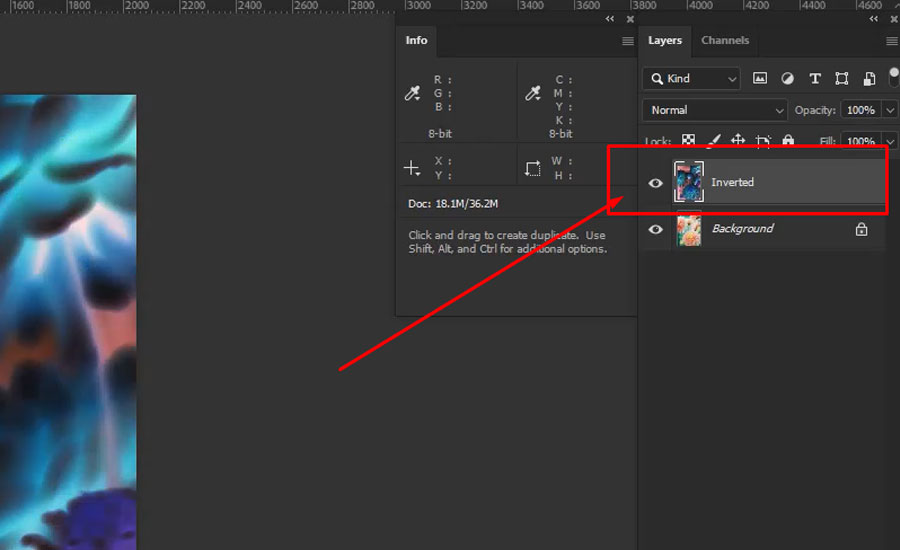The height and width of the screenshot is (550, 900).
Task: Hide the Background layer
Action: (x=655, y=230)
